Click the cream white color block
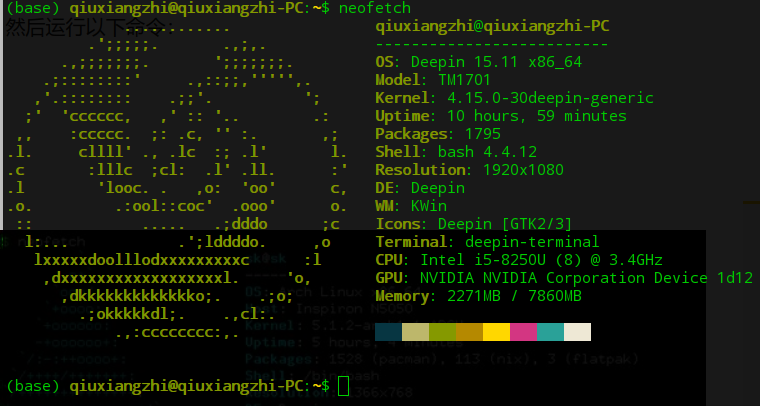The image size is (760, 406). click(577, 332)
